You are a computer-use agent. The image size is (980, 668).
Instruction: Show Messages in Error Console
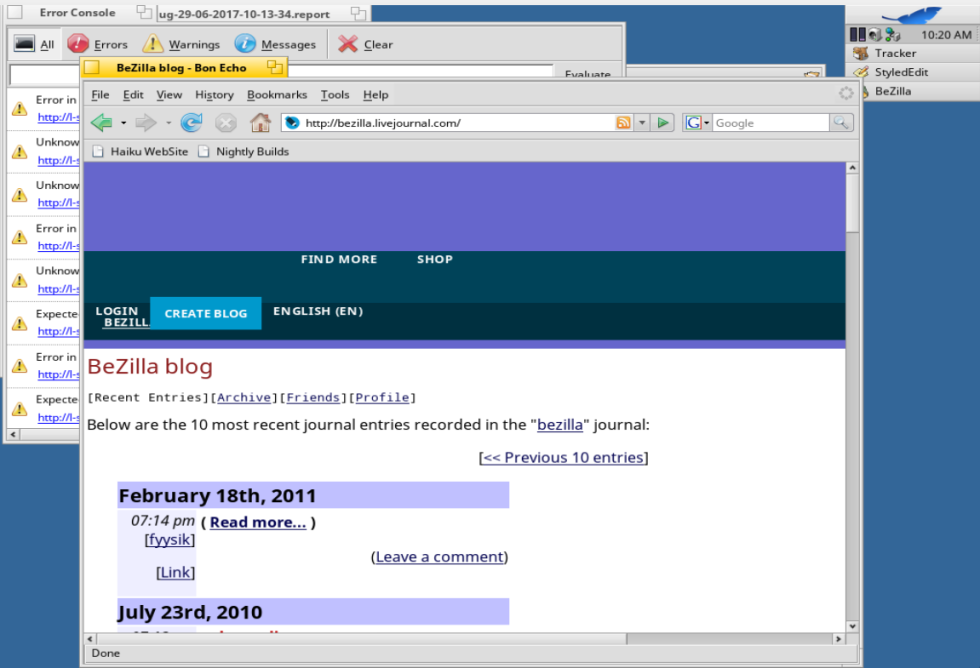pos(275,44)
